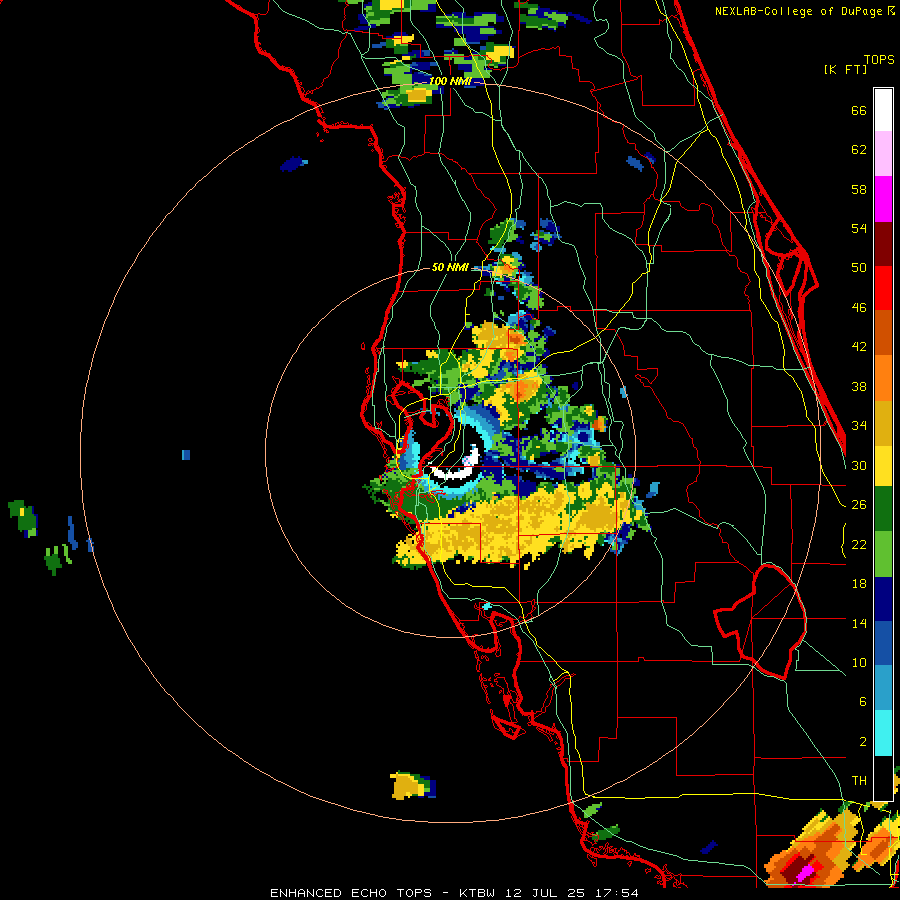Click the legend value '46'
The width and height of the screenshot is (900, 900).
coord(859,308)
